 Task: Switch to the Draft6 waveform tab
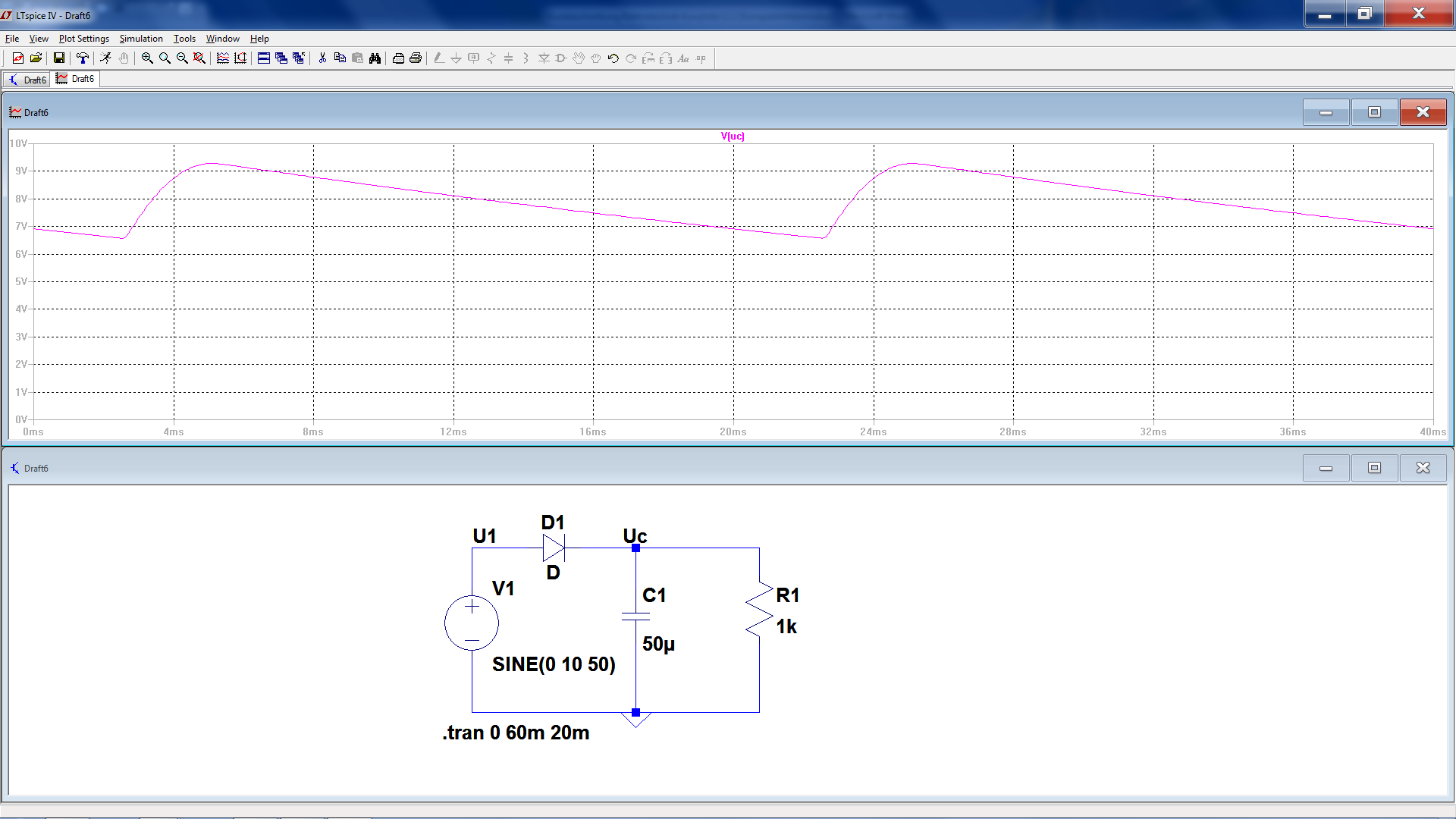(x=76, y=79)
